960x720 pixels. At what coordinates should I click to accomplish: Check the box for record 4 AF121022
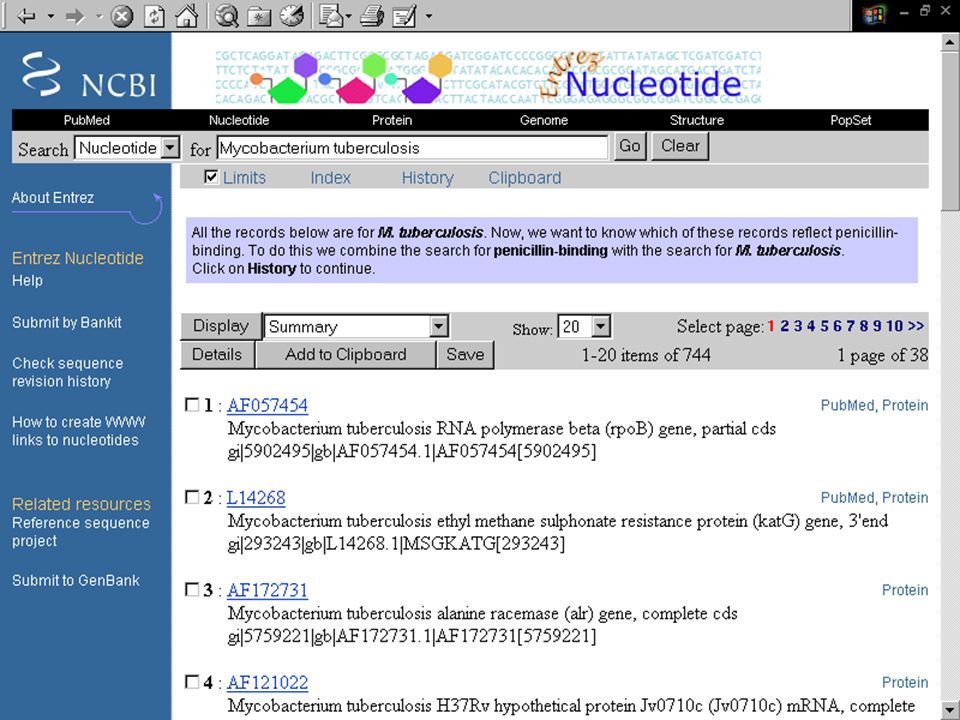point(192,682)
